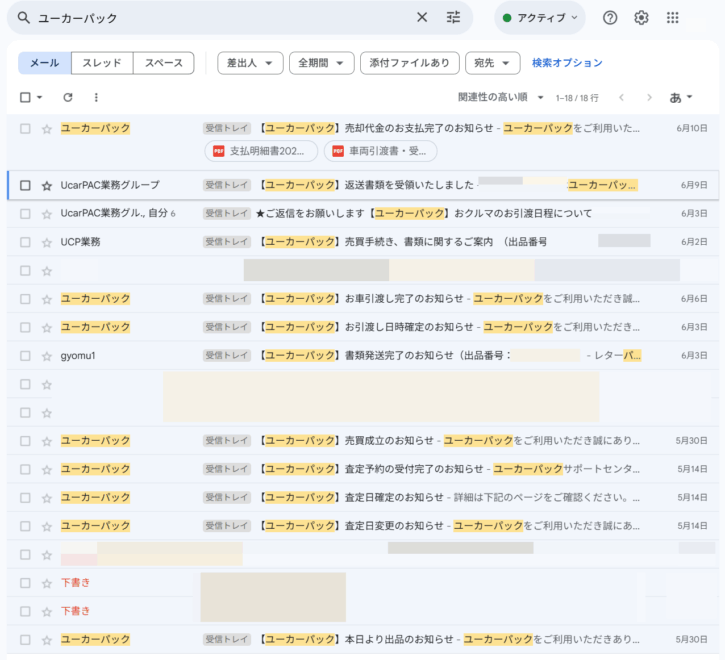
Task: Tick the checkbox for the gyomu1 email
Action: point(25,355)
